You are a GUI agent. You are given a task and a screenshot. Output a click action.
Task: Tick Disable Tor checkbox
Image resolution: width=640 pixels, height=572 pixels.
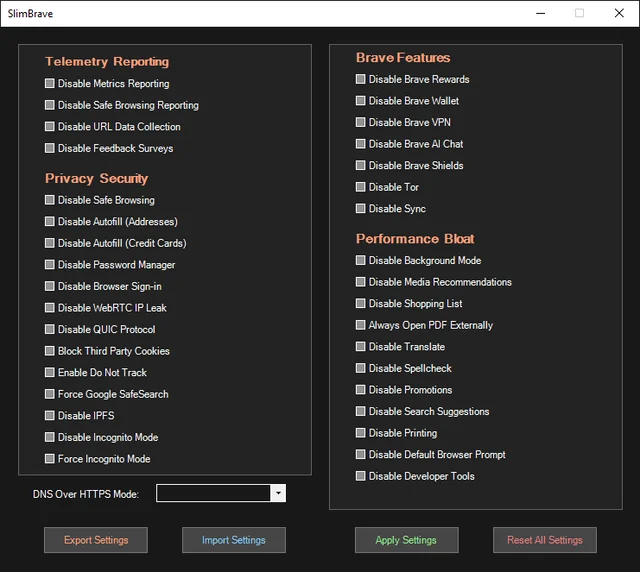click(x=360, y=187)
